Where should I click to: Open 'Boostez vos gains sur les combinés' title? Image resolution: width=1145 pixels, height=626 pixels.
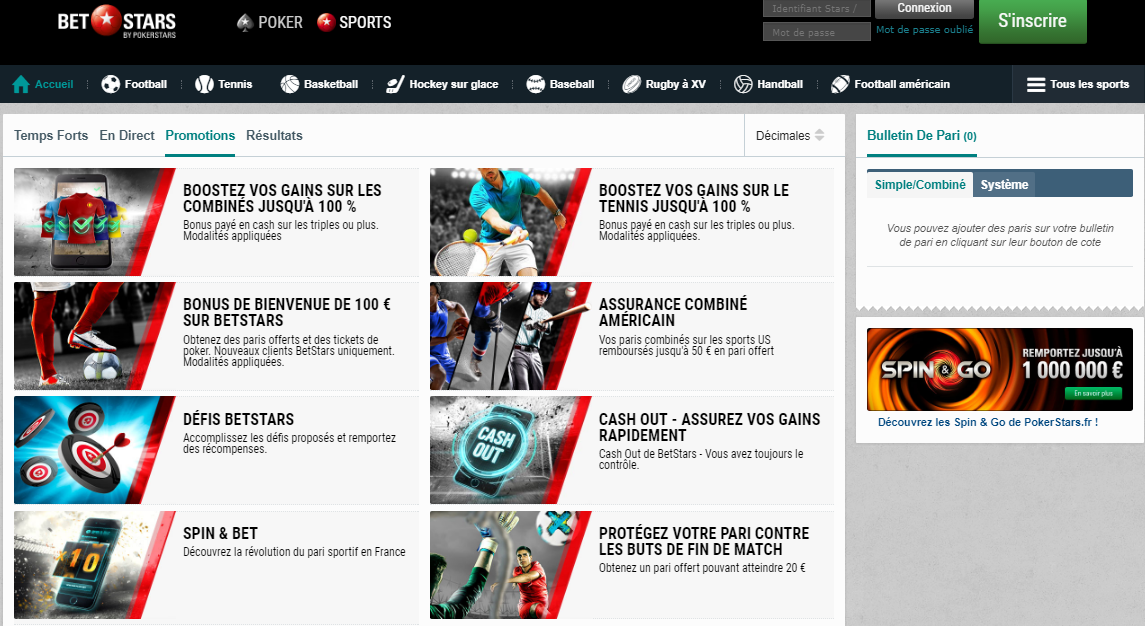click(282, 198)
